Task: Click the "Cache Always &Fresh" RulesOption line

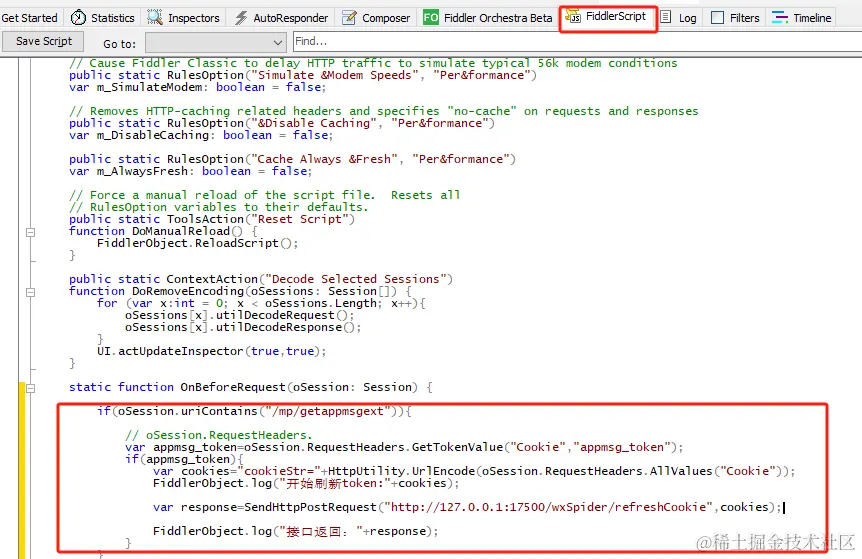Action: (292, 159)
